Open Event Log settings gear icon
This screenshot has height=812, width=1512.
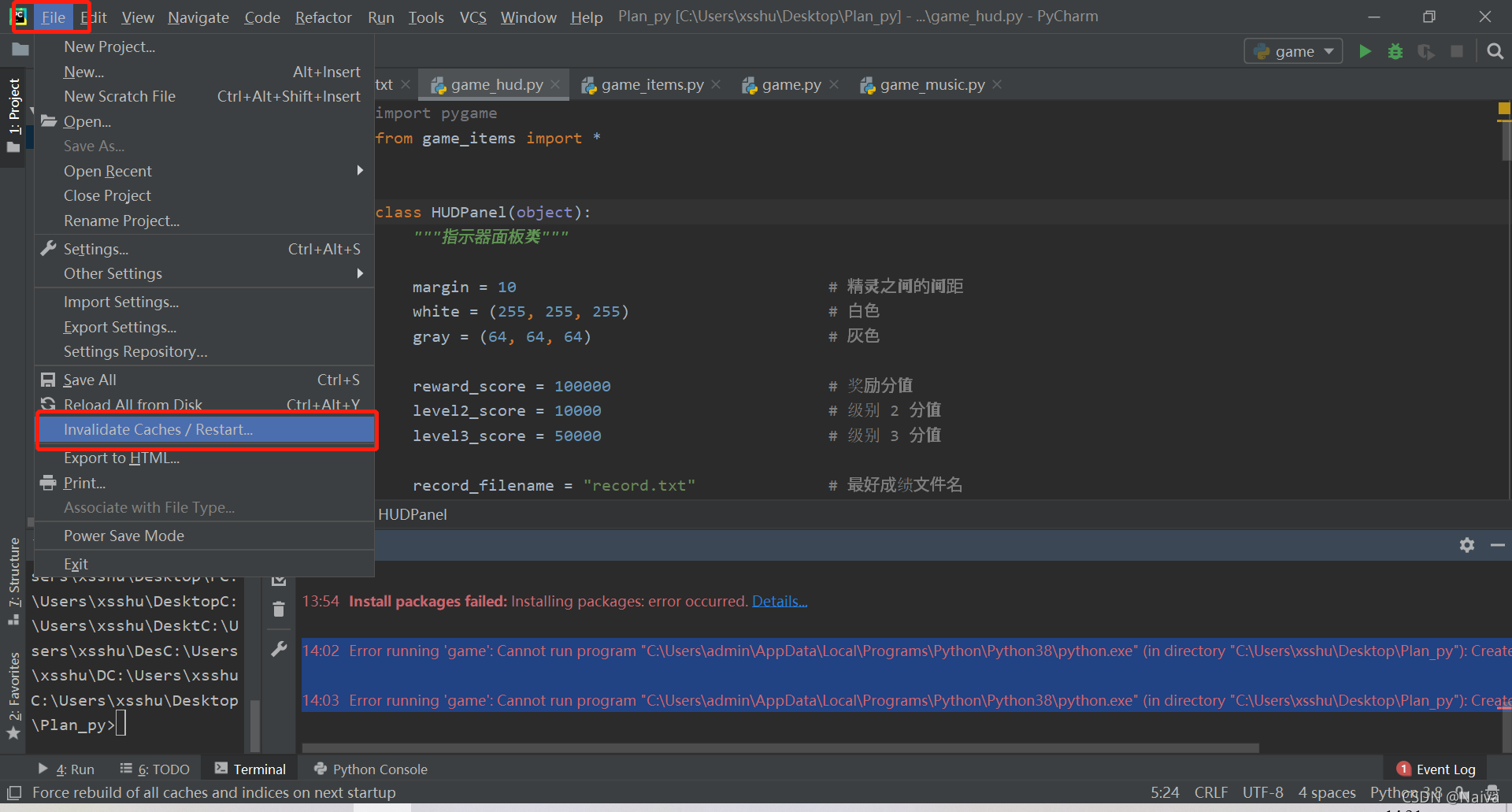(1466, 545)
